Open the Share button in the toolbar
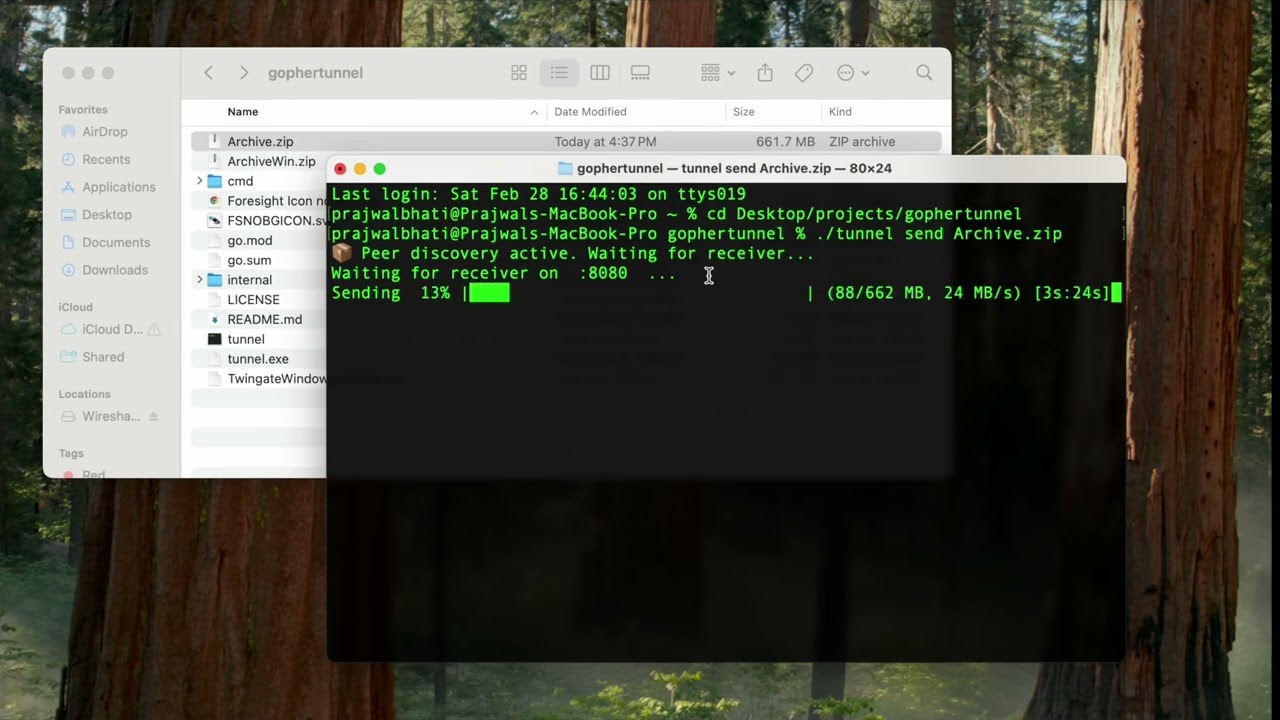The image size is (1280, 720). pos(763,72)
